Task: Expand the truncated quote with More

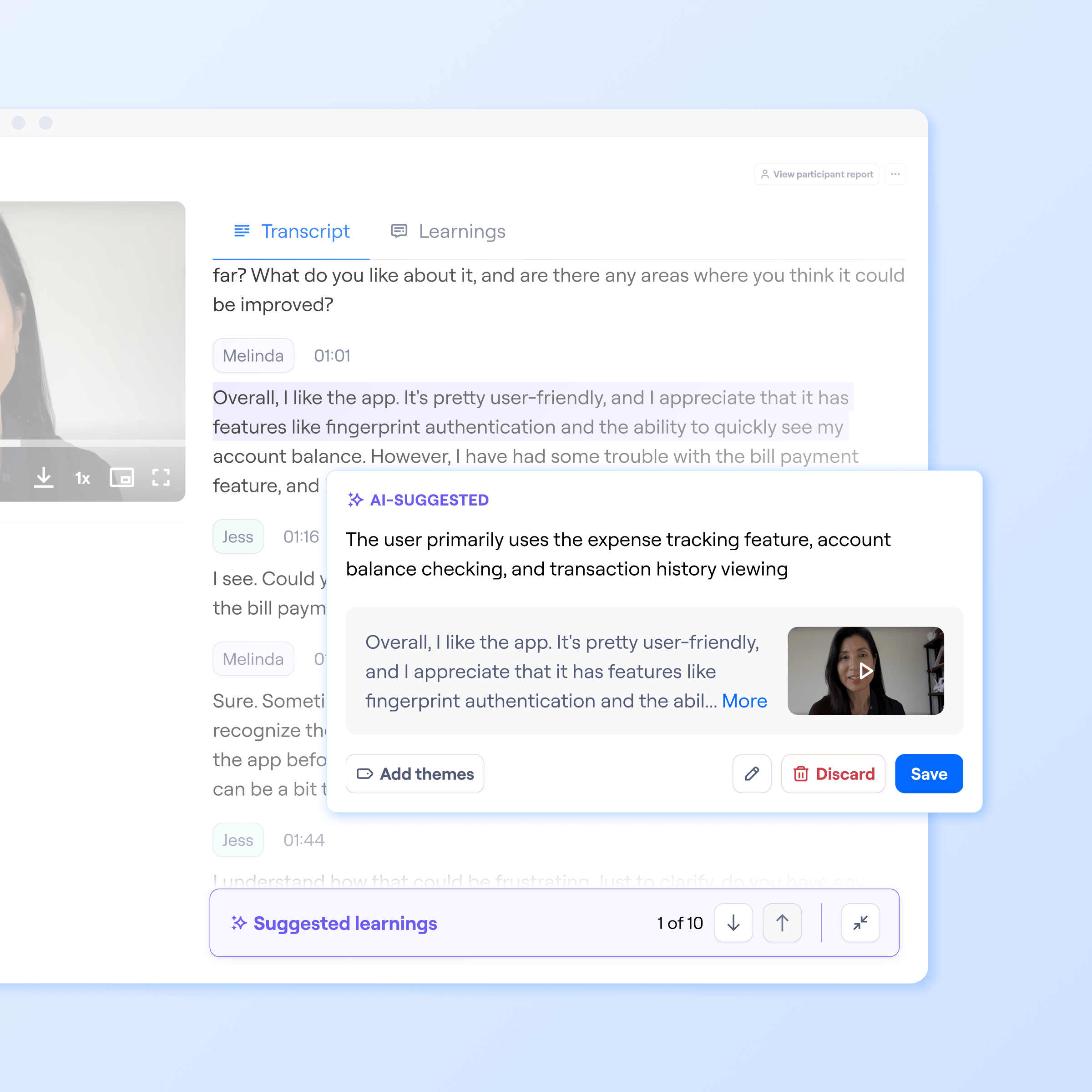Action: click(744, 701)
